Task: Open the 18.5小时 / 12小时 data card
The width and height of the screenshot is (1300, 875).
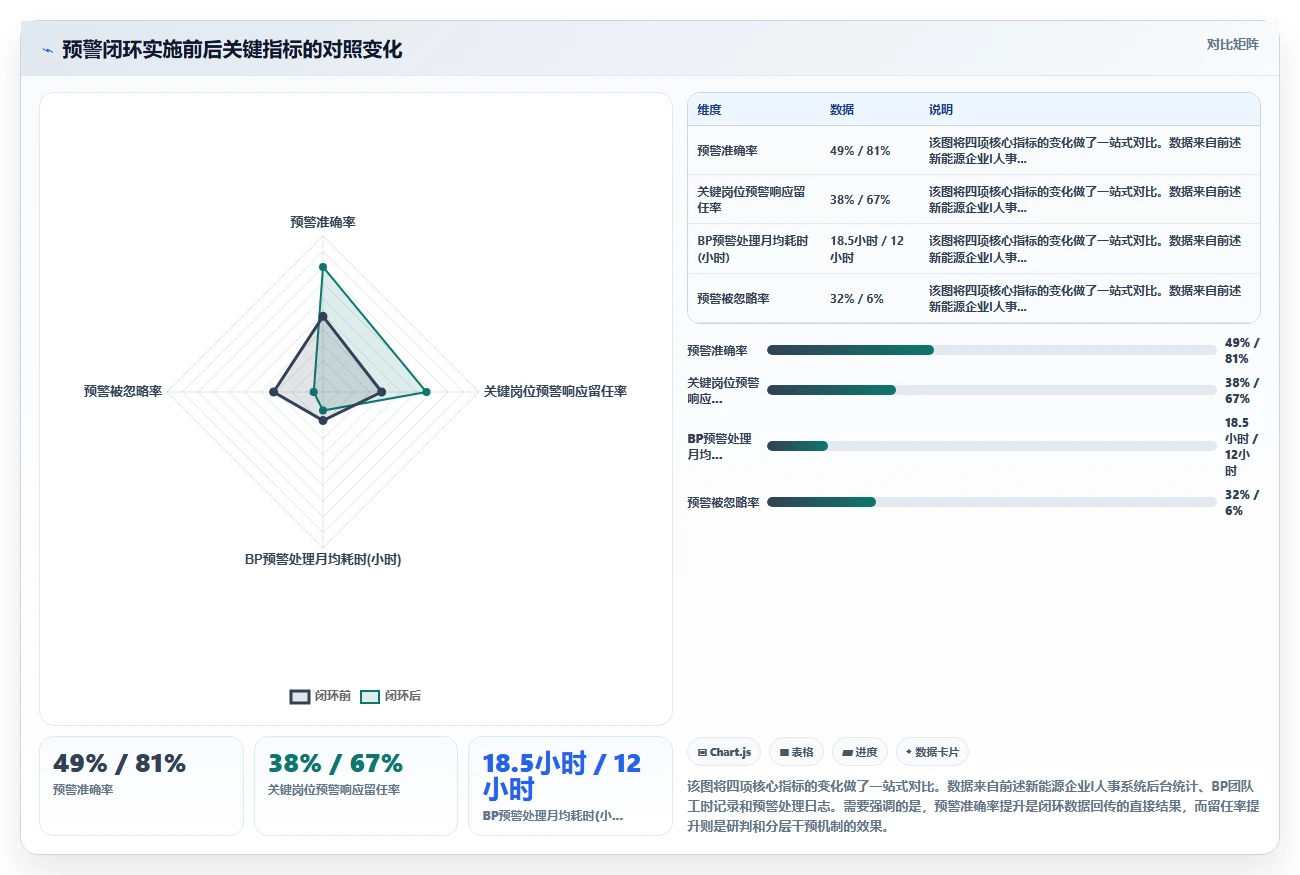Action: click(571, 786)
